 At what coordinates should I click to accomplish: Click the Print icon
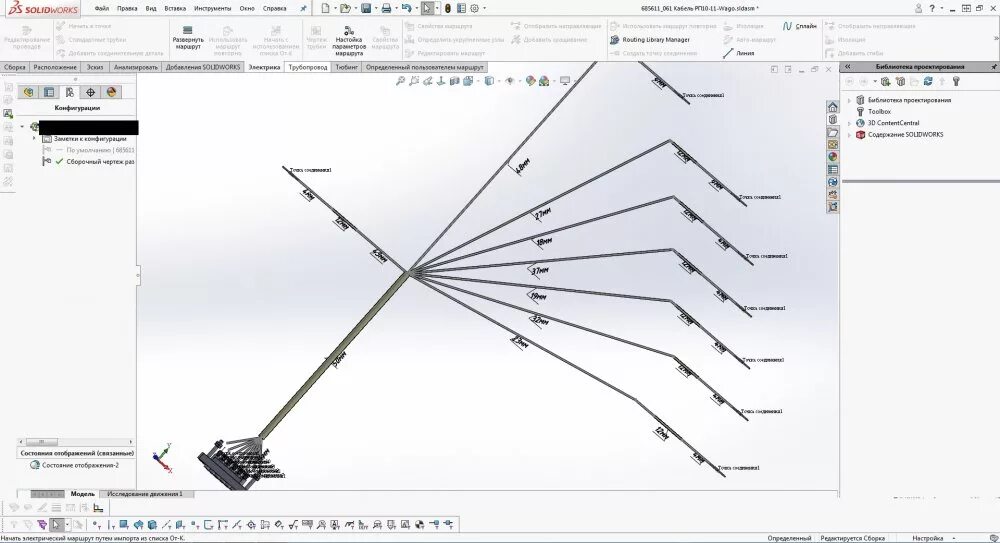[386, 8]
